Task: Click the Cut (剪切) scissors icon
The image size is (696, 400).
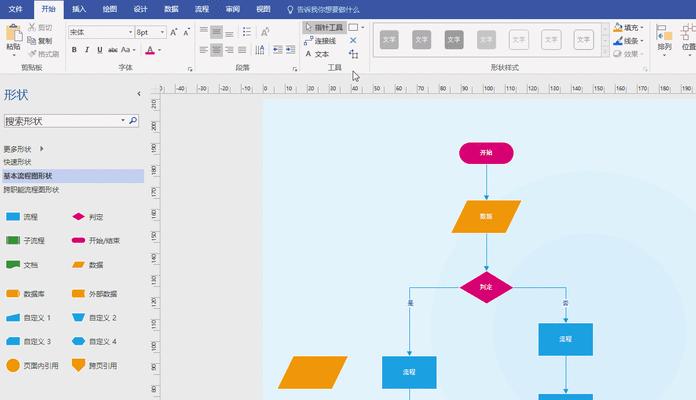Action: tap(32, 27)
